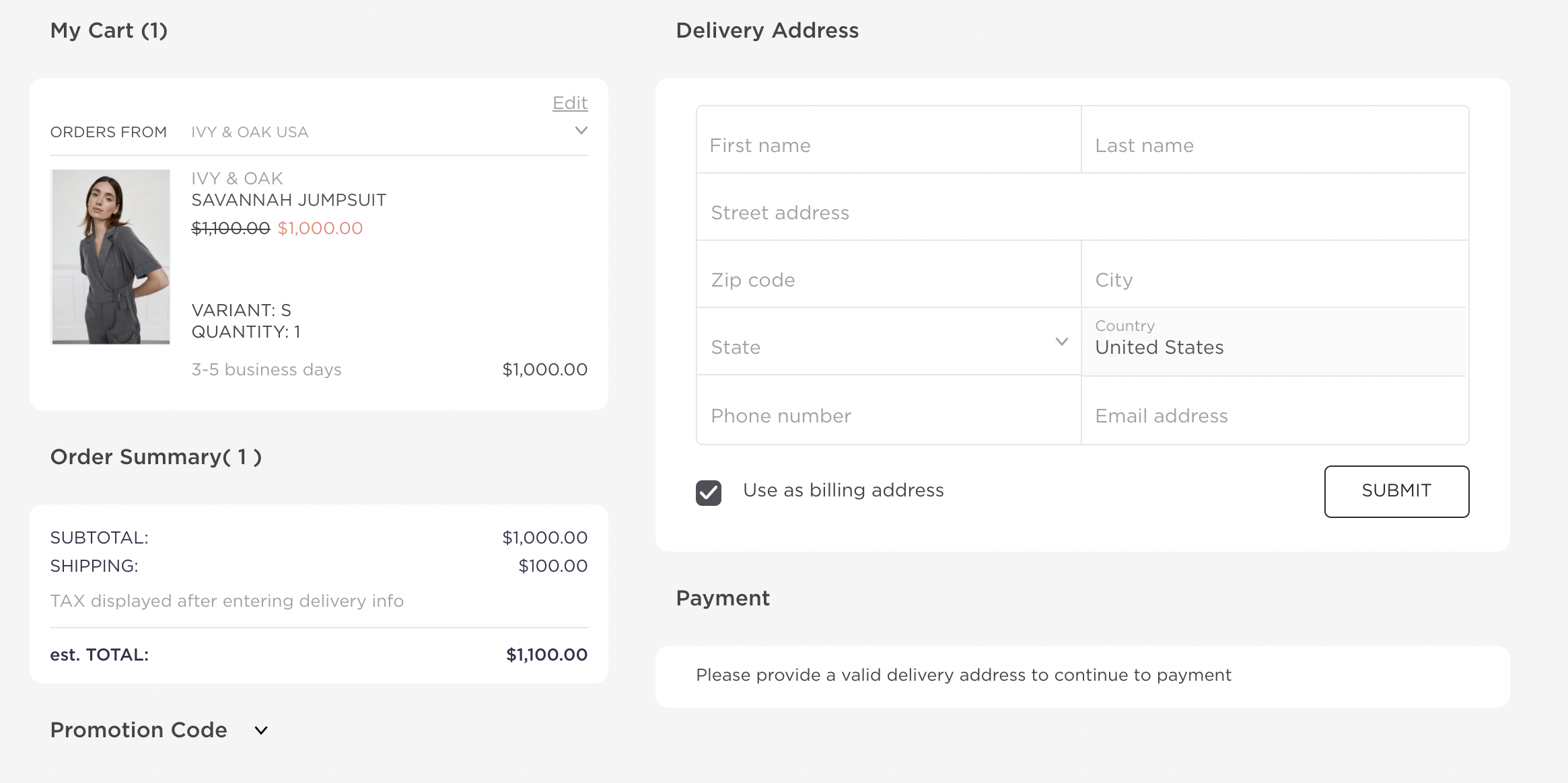Viewport: 1568px width, 783px height.
Task: Click the SAVANNAH JUMPSUIT product name
Action: click(x=289, y=200)
